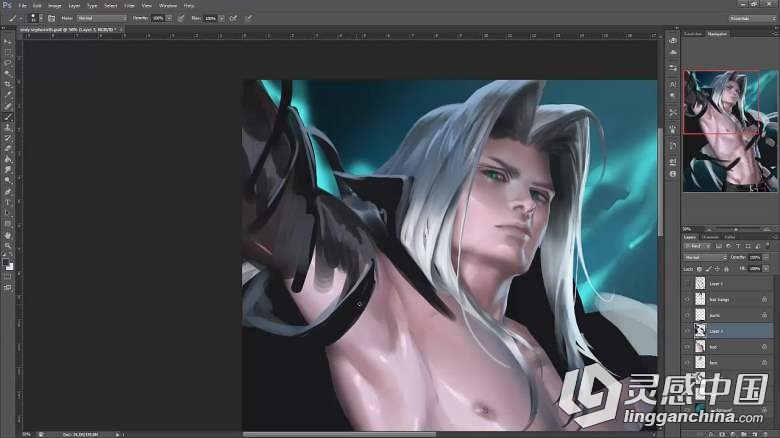Select the Rectangular Marquee tool
The width and height of the screenshot is (780, 438).
point(7,52)
